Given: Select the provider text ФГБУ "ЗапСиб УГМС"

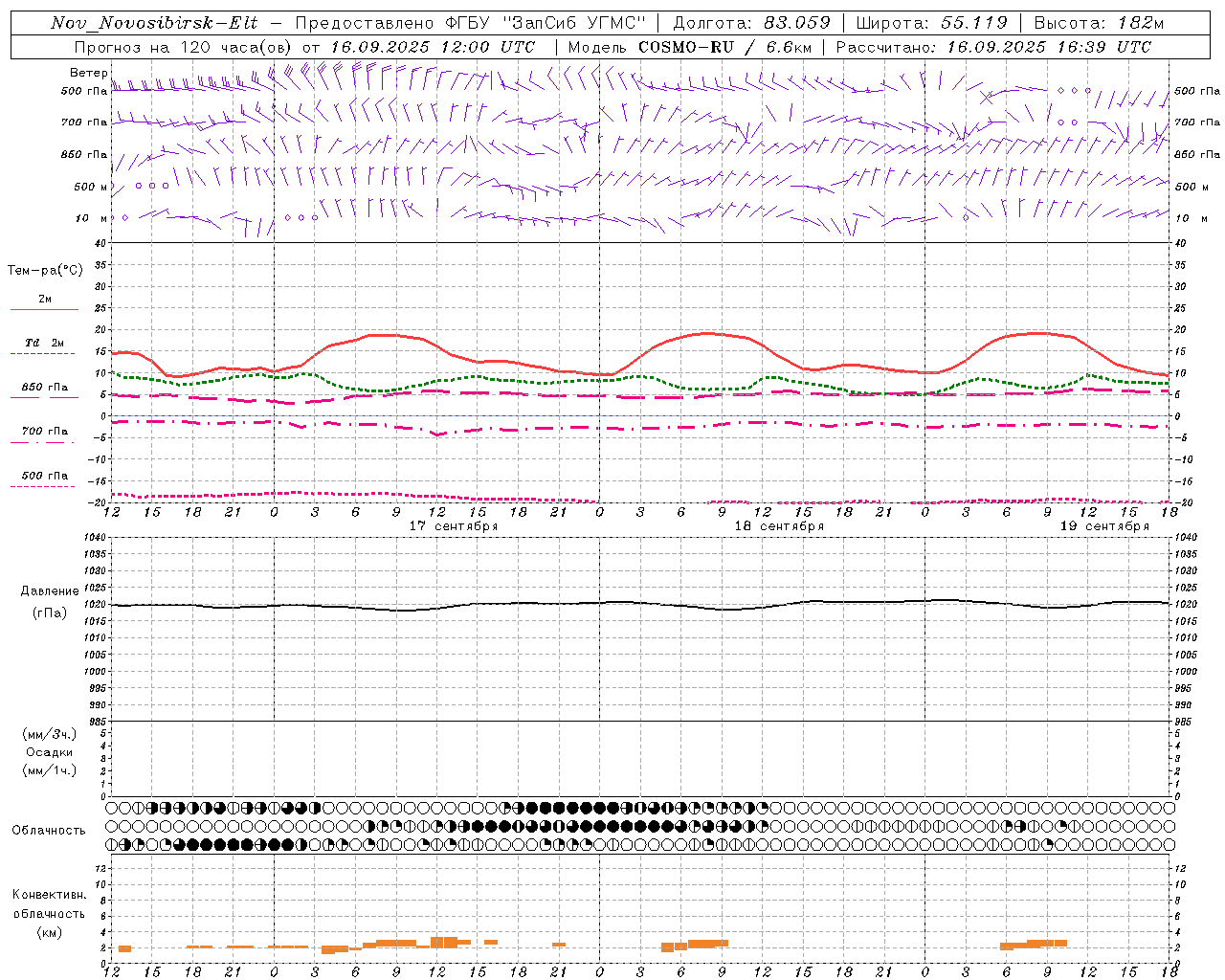Looking at the screenshot, I should (x=546, y=24).
